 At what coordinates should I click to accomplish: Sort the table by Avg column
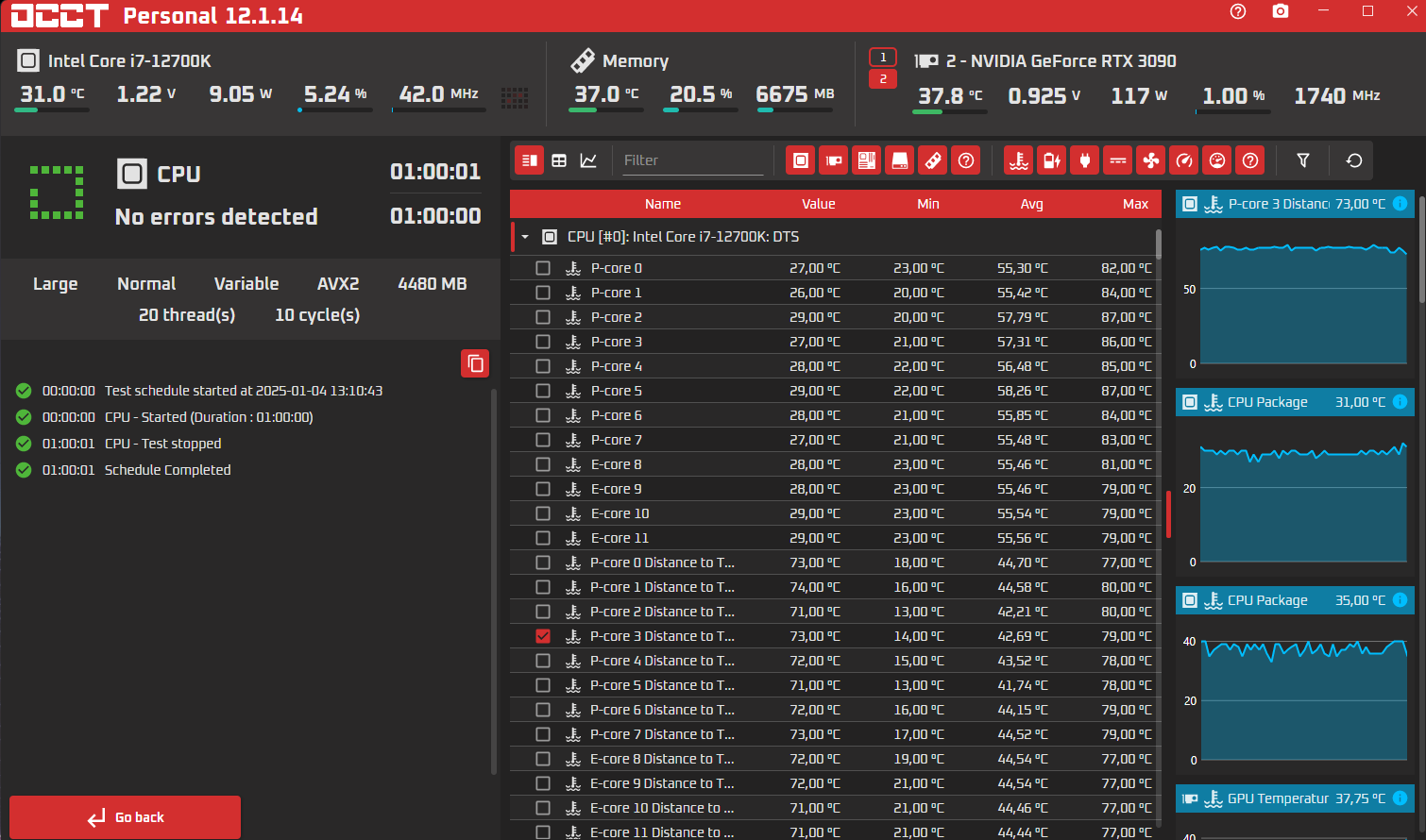pyautogui.click(x=1032, y=204)
